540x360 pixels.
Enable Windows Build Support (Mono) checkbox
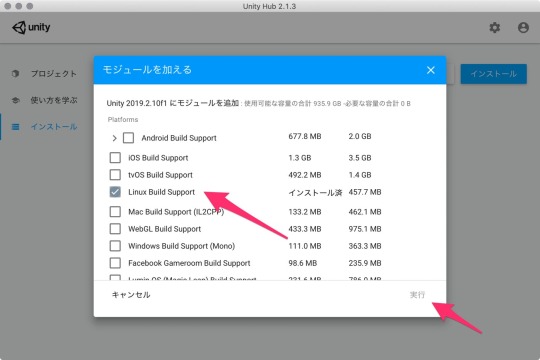click(115, 246)
